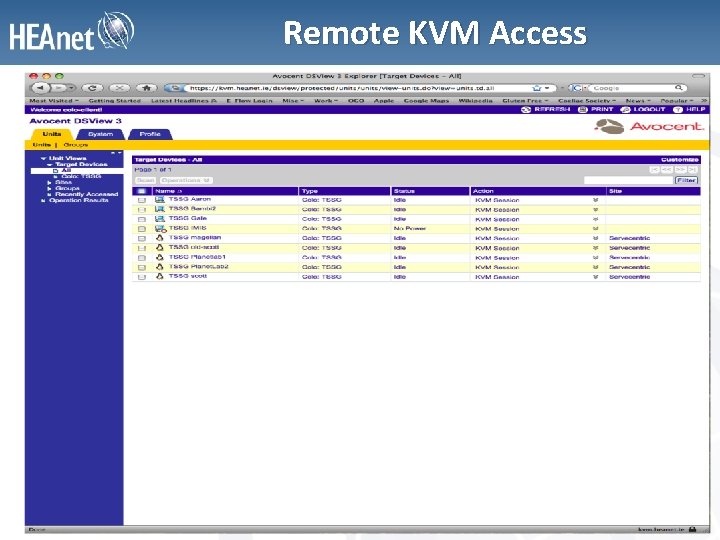720x540 pixels.
Task: Open the Wikipedia bookmark
Action: pos(475,101)
